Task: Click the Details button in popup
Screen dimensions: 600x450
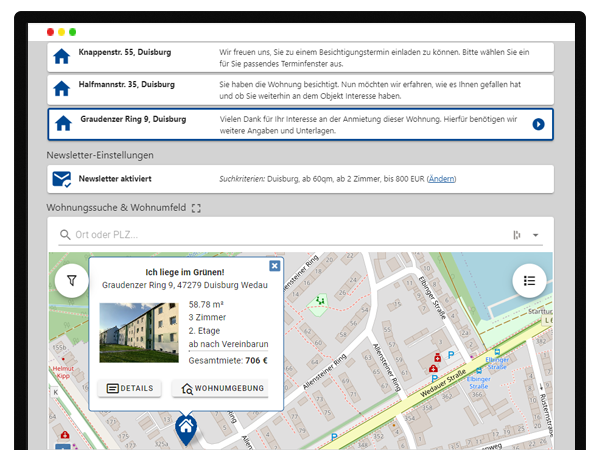Action: click(x=130, y=388)
